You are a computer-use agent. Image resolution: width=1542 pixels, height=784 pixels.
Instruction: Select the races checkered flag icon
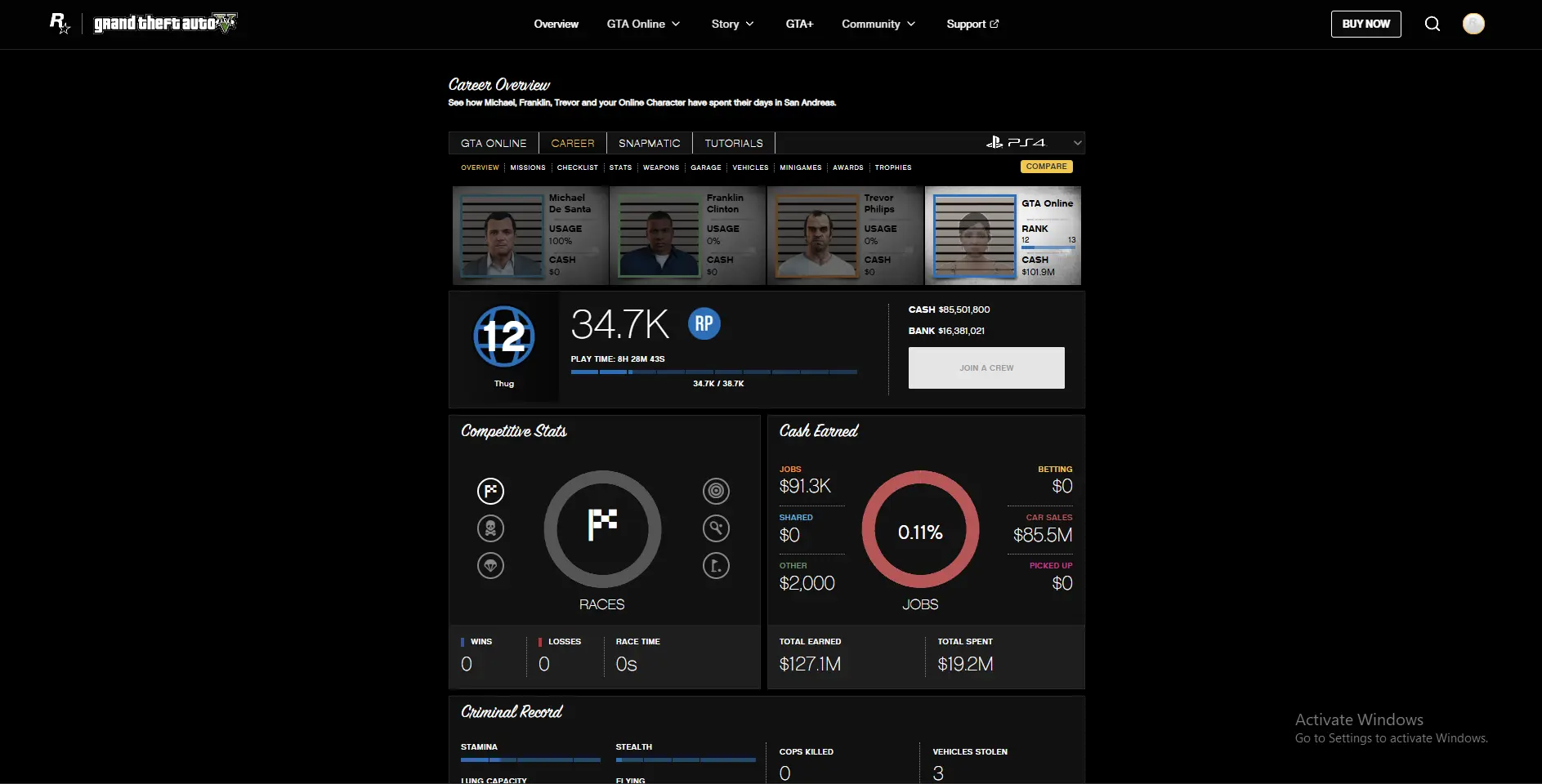point(490,491)
